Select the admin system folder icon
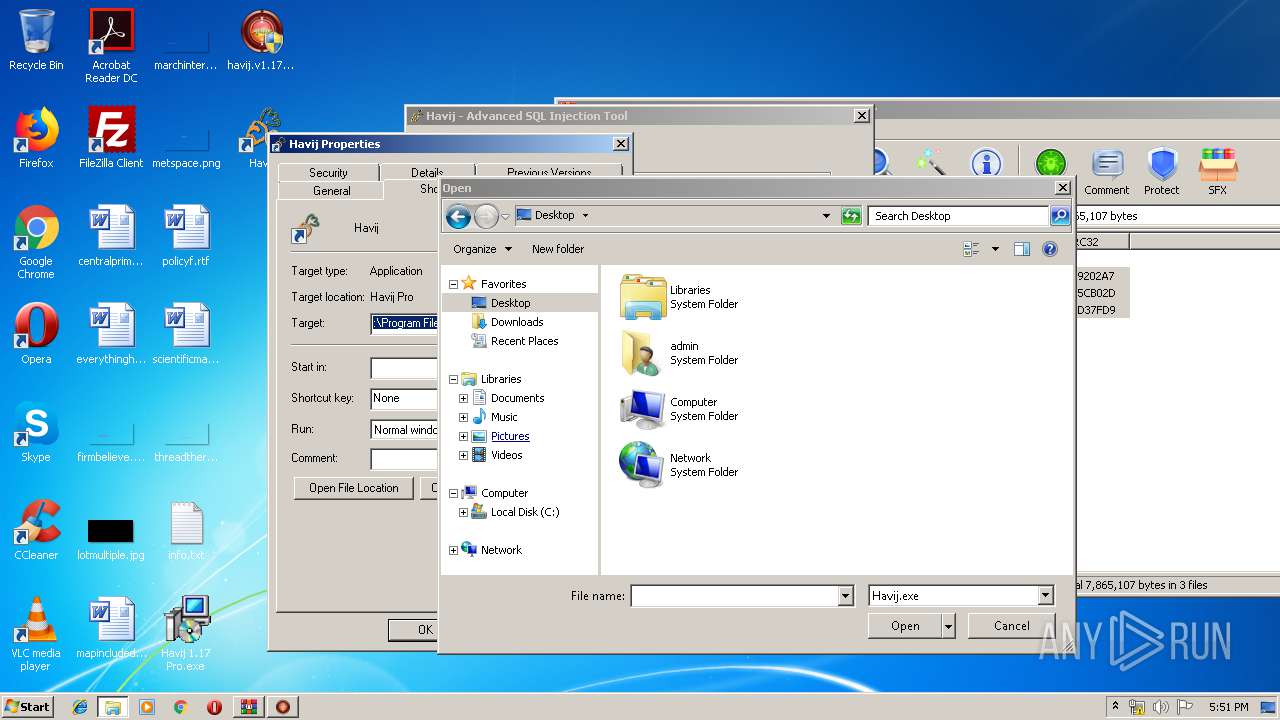Viewport: 1280px width, 720px height. point(642,353)
